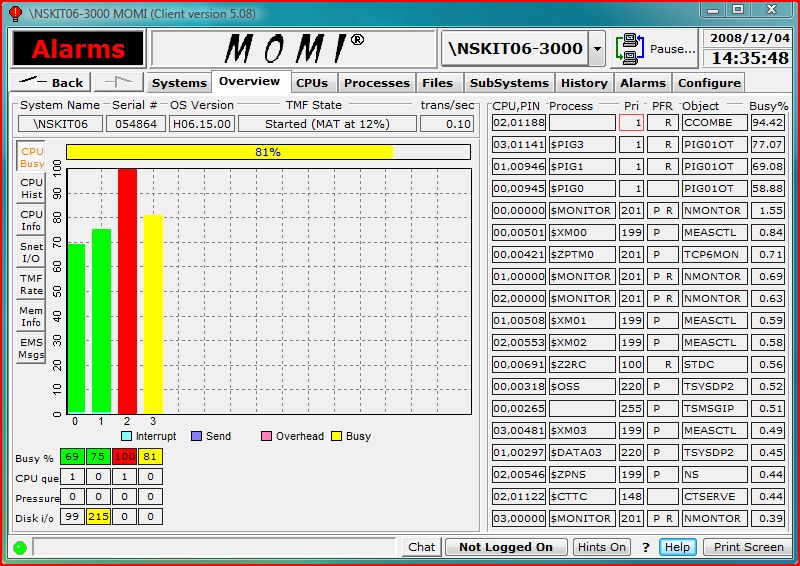Select the $PIG0 process cell
The width and height of the screenshot is (800, 566).
582,188
